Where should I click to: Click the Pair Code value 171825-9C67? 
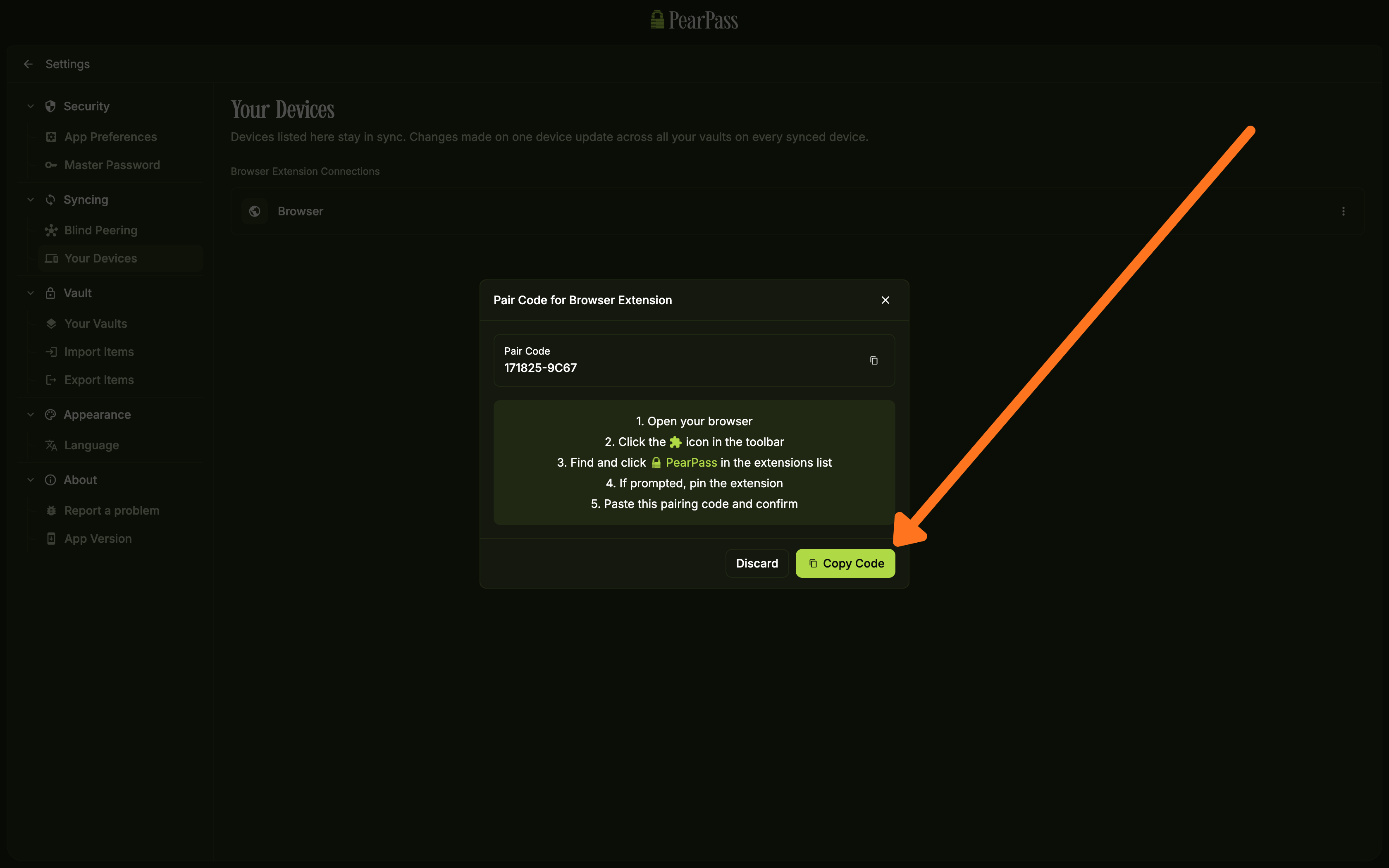point(541,368)
